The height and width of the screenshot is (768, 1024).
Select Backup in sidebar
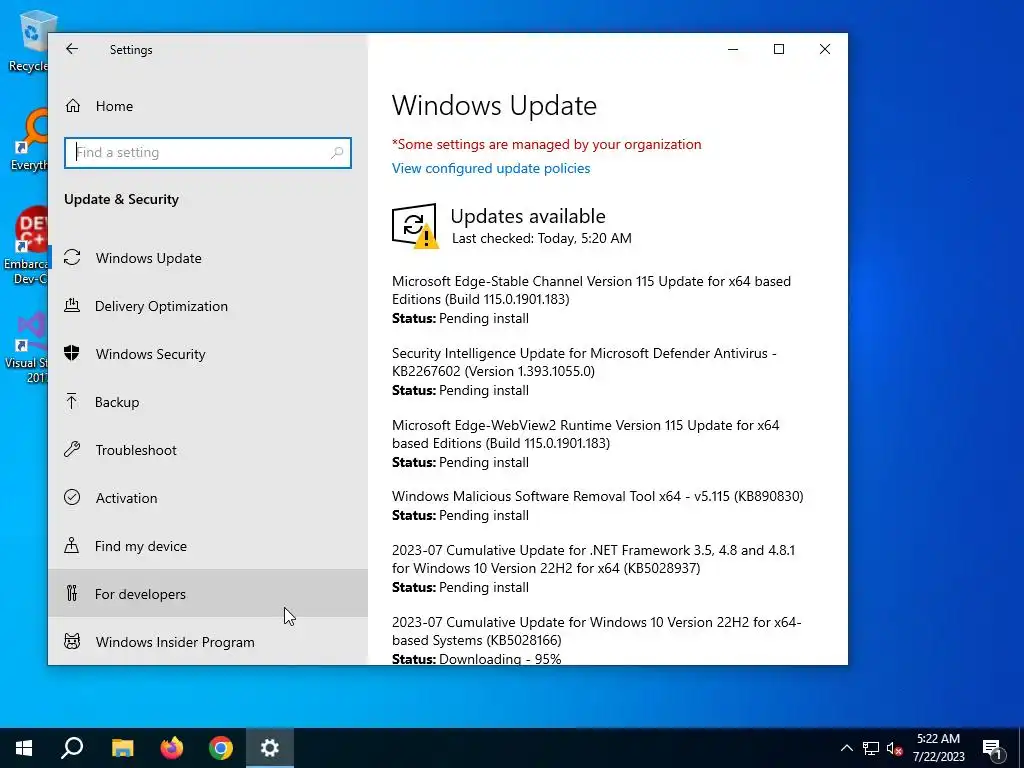[208, 402]
